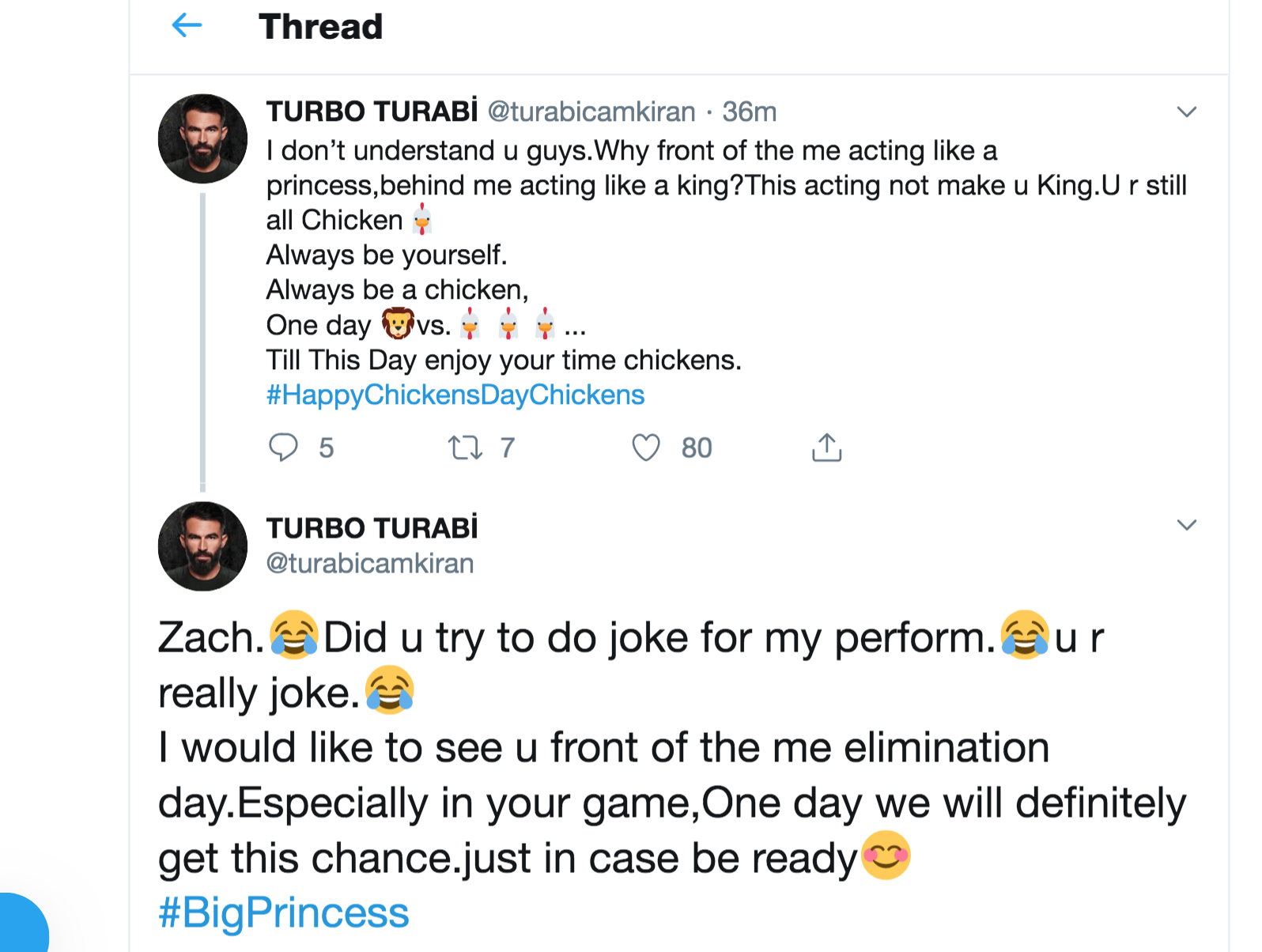
Task: Open replies via the comment bubble icon
Action: 283,448
